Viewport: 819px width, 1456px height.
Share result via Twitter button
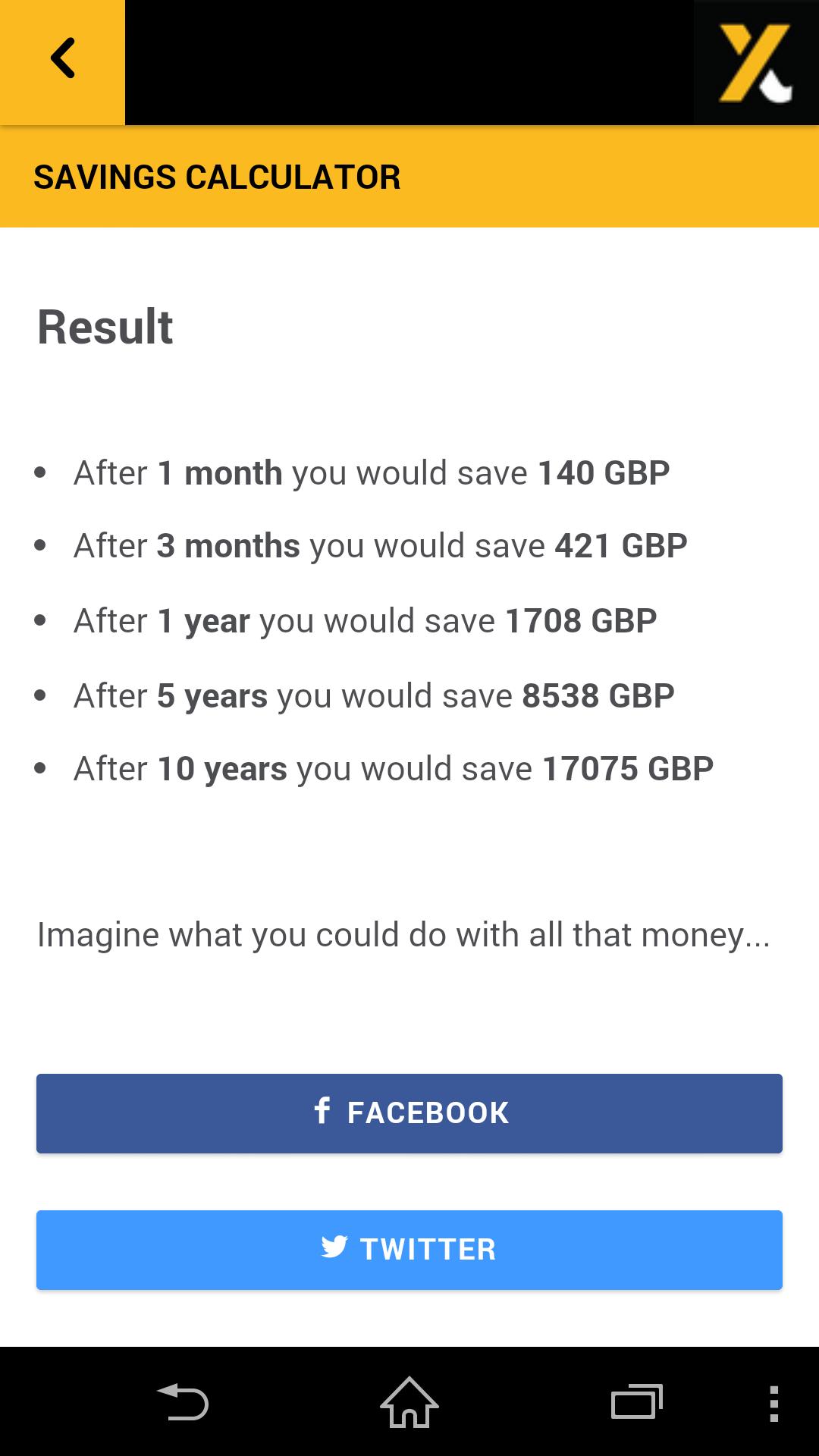409,1250
